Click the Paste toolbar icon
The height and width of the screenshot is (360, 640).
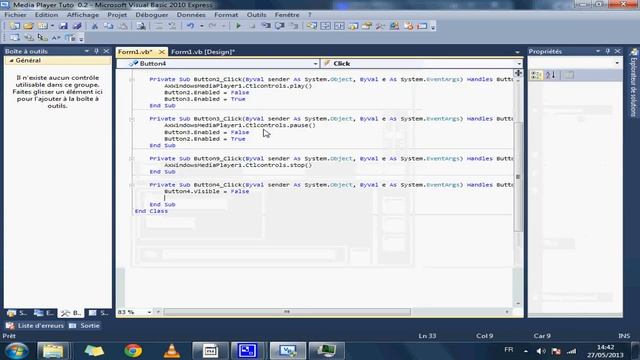123,26
